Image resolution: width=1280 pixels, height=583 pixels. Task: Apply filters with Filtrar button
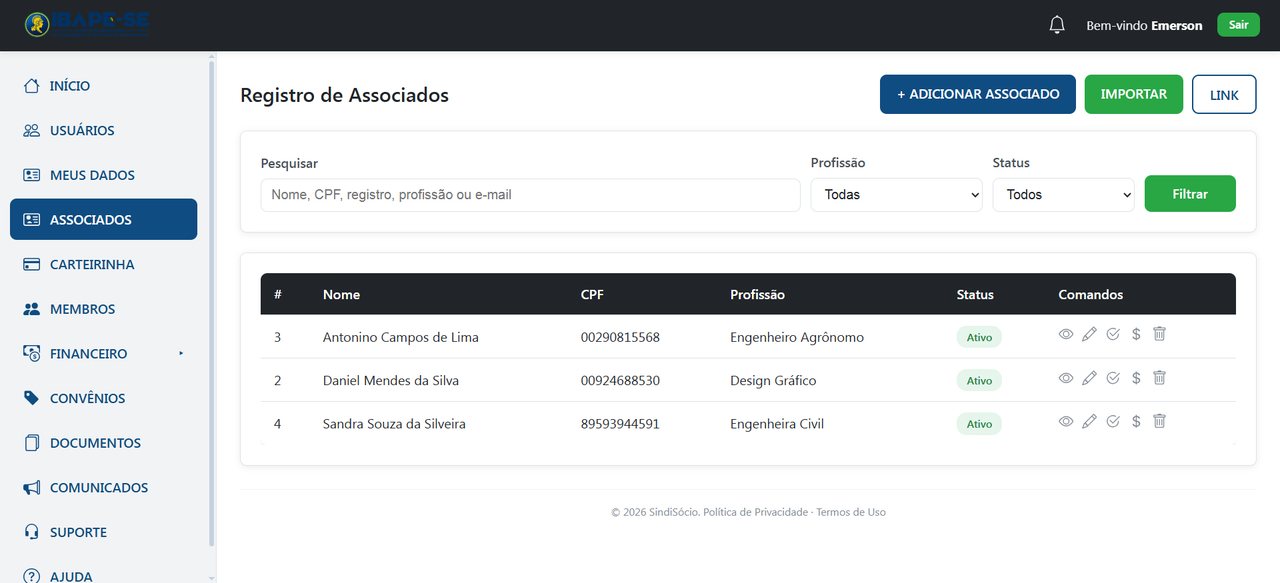[1190, 194]
